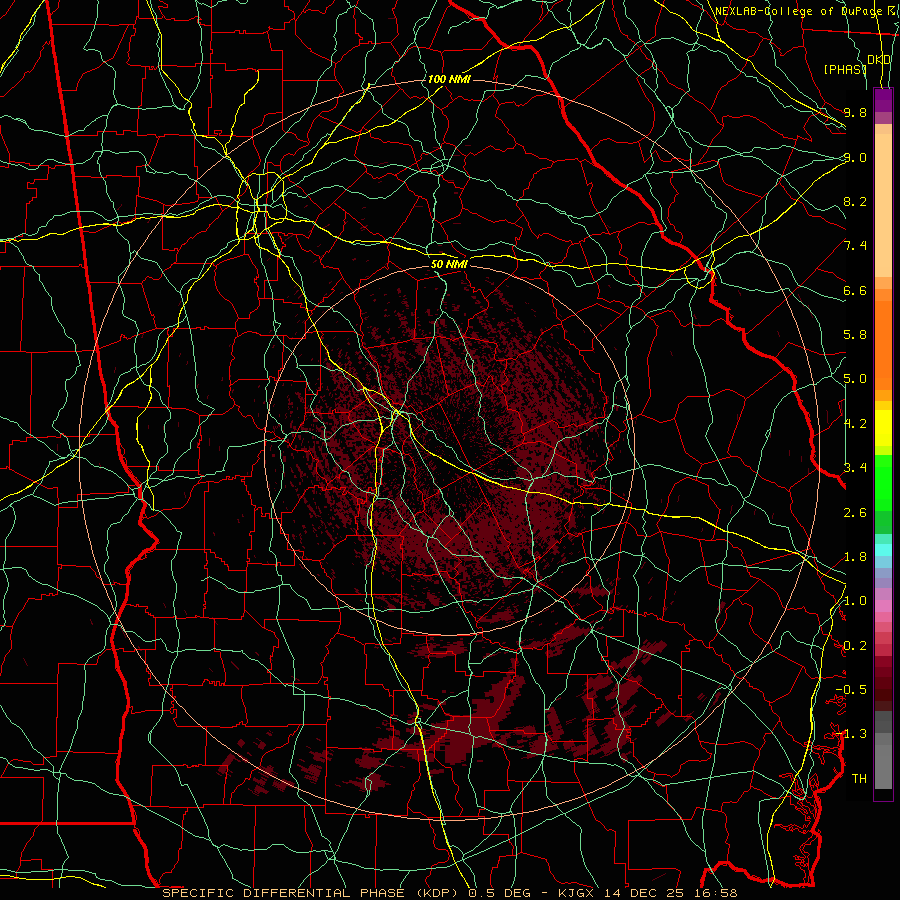Click the DKD product label above the legend
Image resolution: width=900 pixels, height=900 pixels.
pyautogui.click(x=879, y=60)
